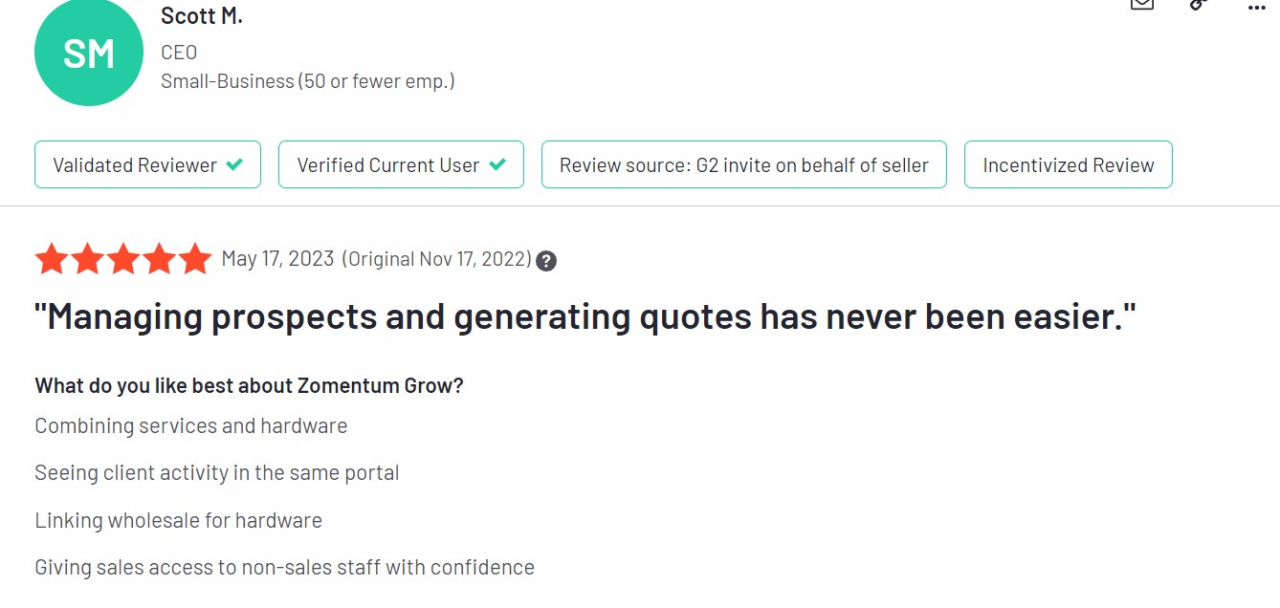Click the green SM avatar circle
This screenshot has height=608, width=1280.
[89, 53]
